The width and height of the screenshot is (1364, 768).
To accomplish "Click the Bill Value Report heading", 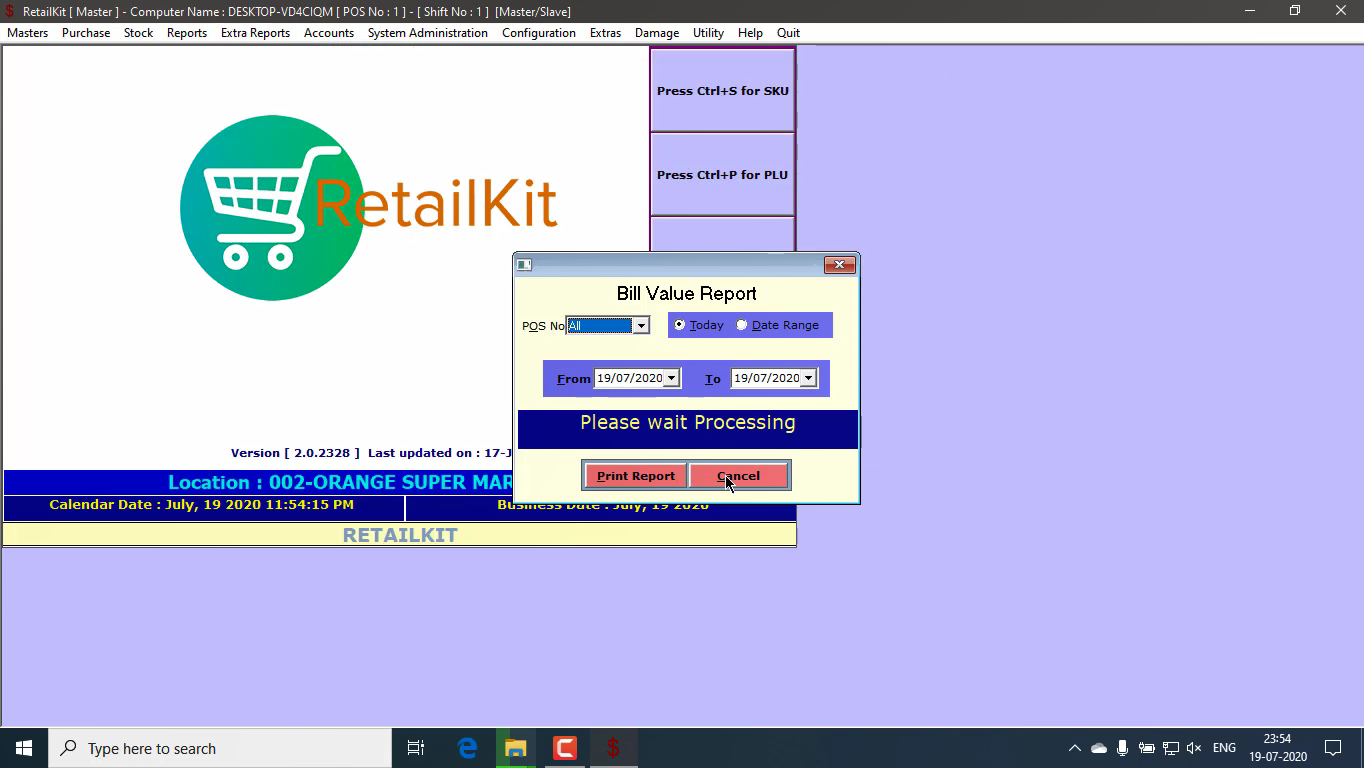I will pos(687,293).
